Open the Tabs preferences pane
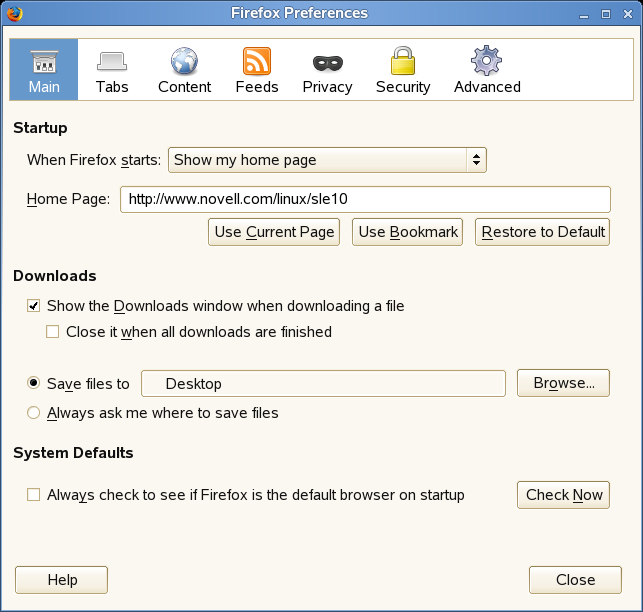Image resolution: width=643 pixels, height=612 pixels. 112,70
